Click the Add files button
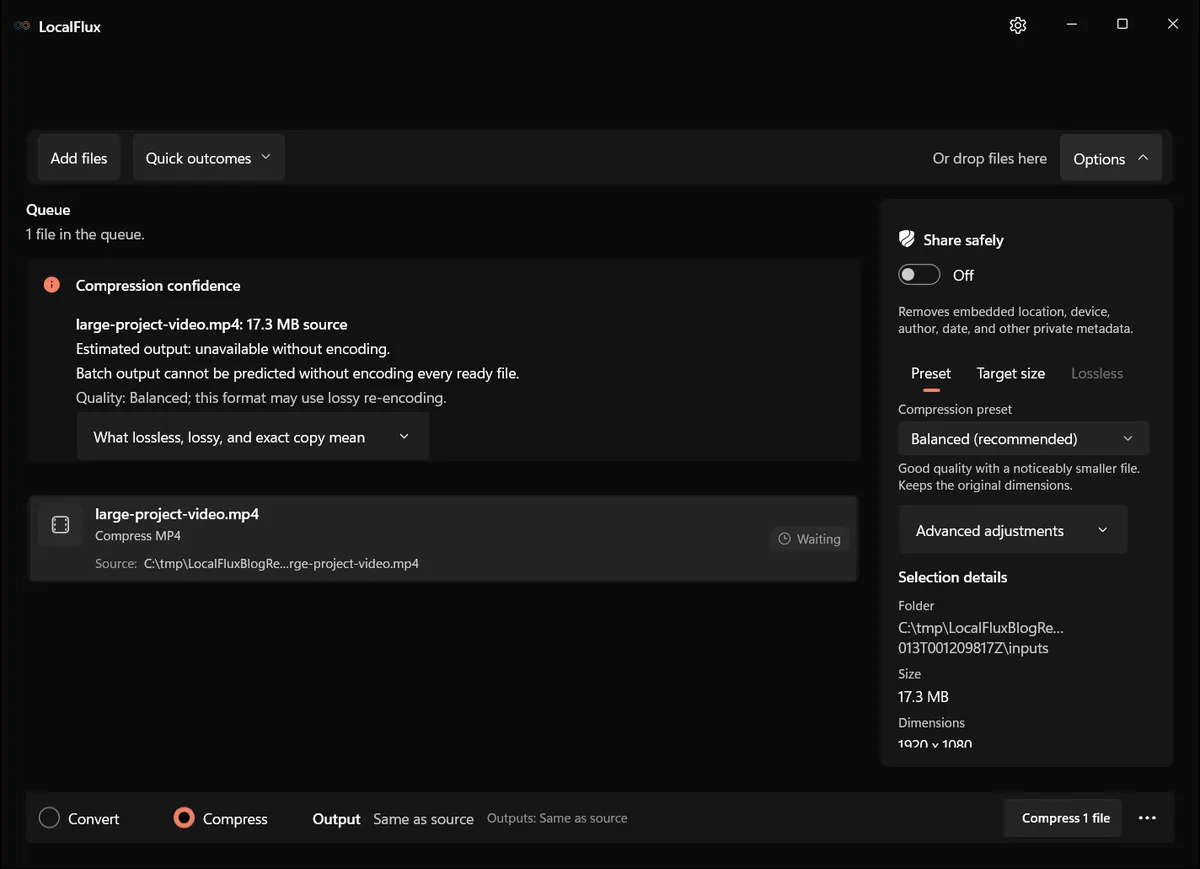The width and height of the screenshot is (1200, 869). (79, 158)
